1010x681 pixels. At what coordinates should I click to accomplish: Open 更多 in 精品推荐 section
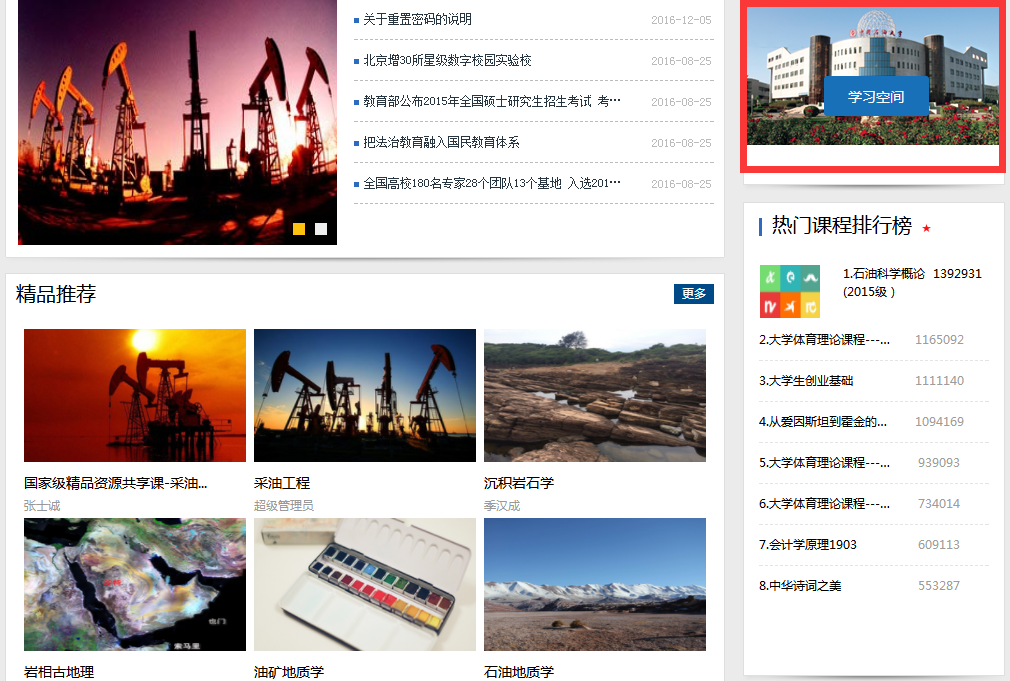(693, 293)
